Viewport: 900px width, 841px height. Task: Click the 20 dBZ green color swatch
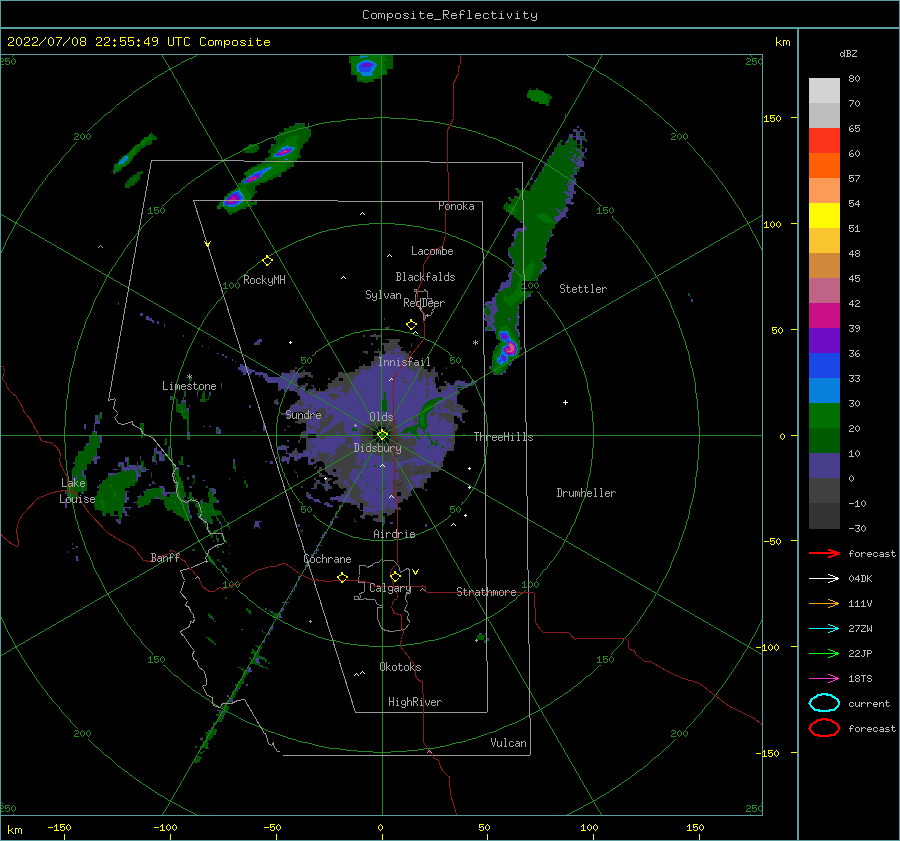[x=824, y=416]
